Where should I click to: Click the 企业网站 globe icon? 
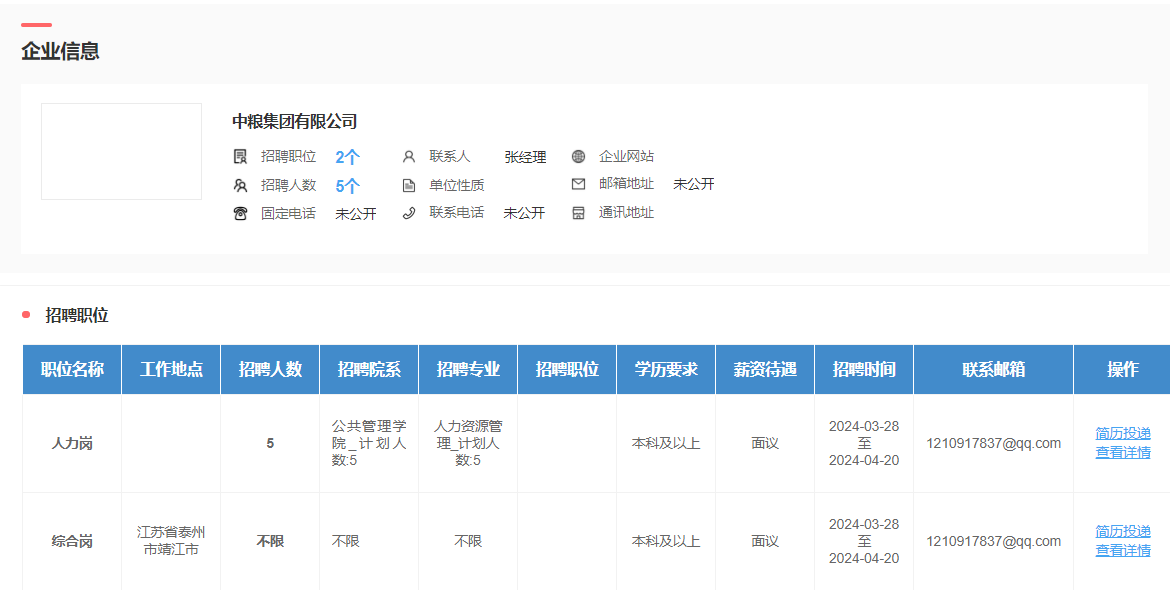click(x=578, y=157)
